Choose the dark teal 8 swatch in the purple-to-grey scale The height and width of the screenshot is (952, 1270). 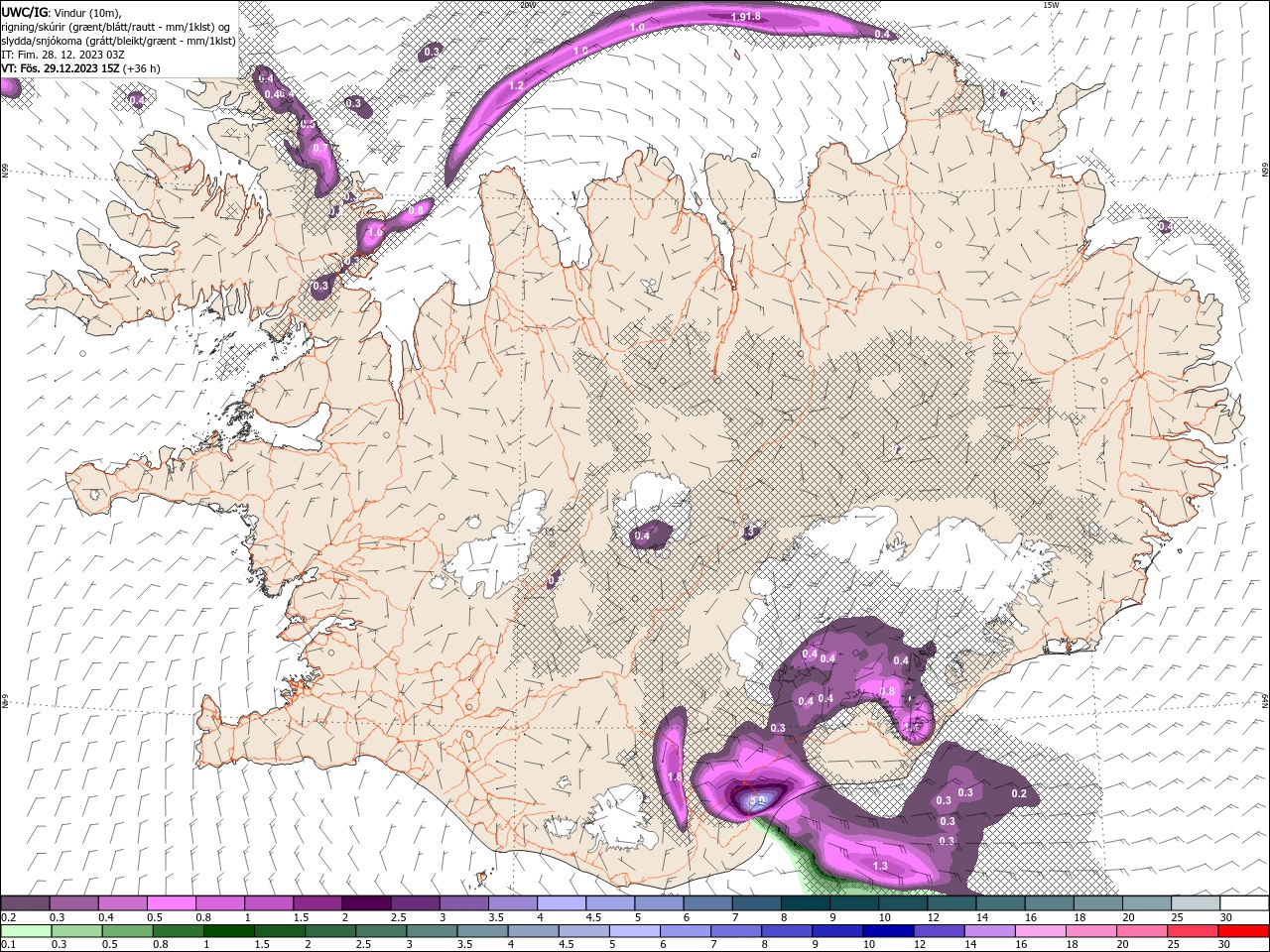click(806, 903)
